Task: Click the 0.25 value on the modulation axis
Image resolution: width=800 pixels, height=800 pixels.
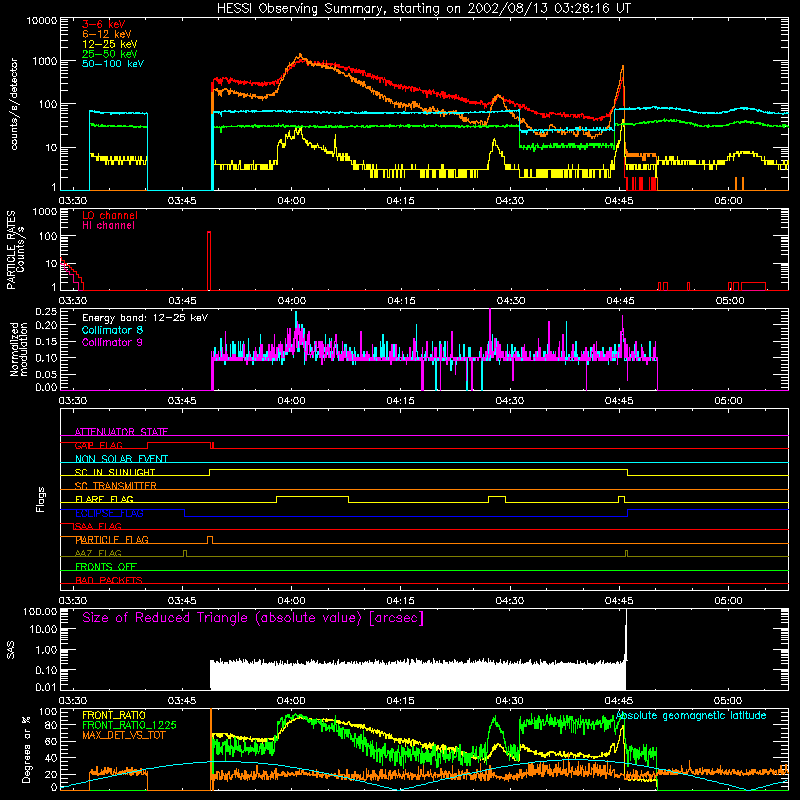Action: (x=46, y=311)
